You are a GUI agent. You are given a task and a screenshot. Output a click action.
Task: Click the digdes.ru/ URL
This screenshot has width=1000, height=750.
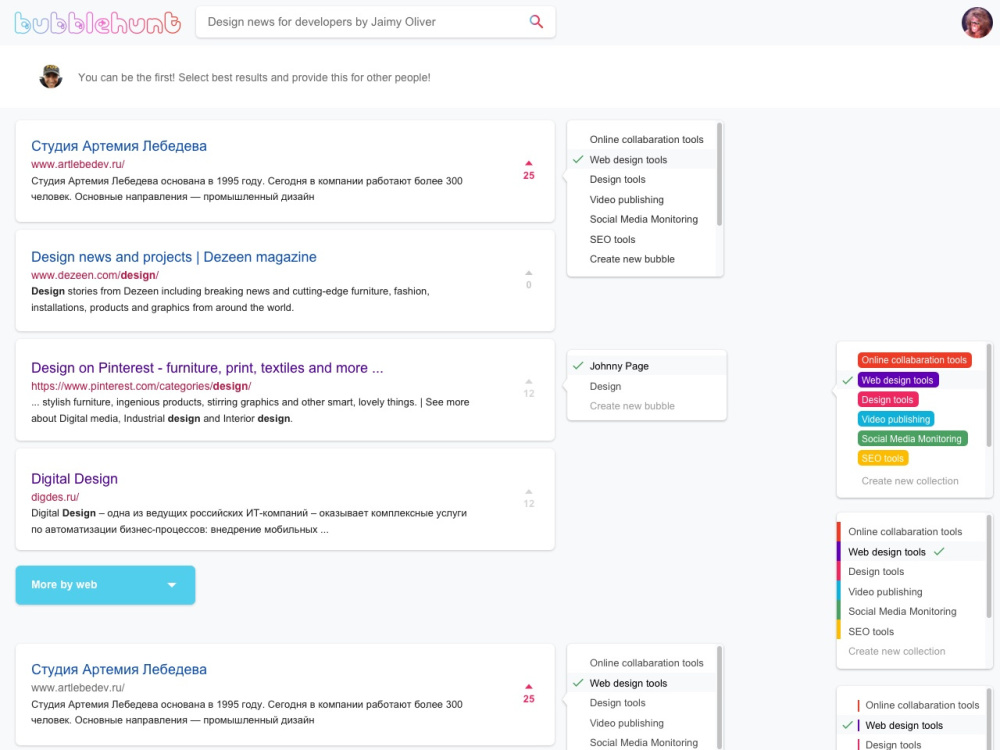(55, 497)
